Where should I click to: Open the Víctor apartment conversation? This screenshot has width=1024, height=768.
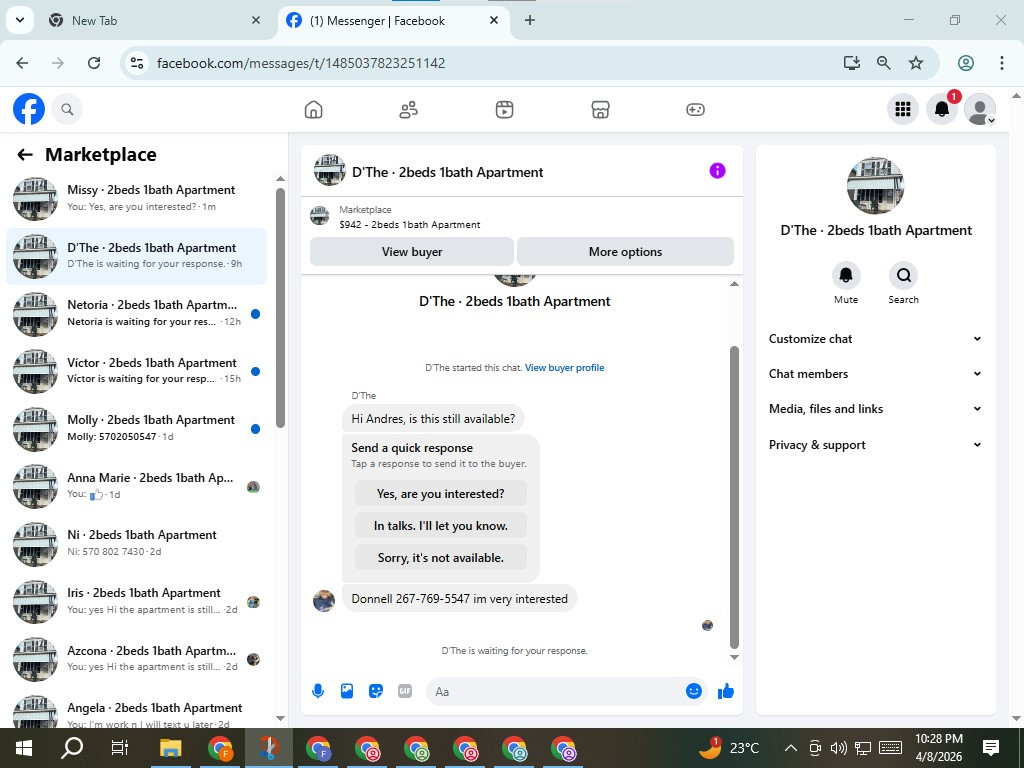point(136,371)
